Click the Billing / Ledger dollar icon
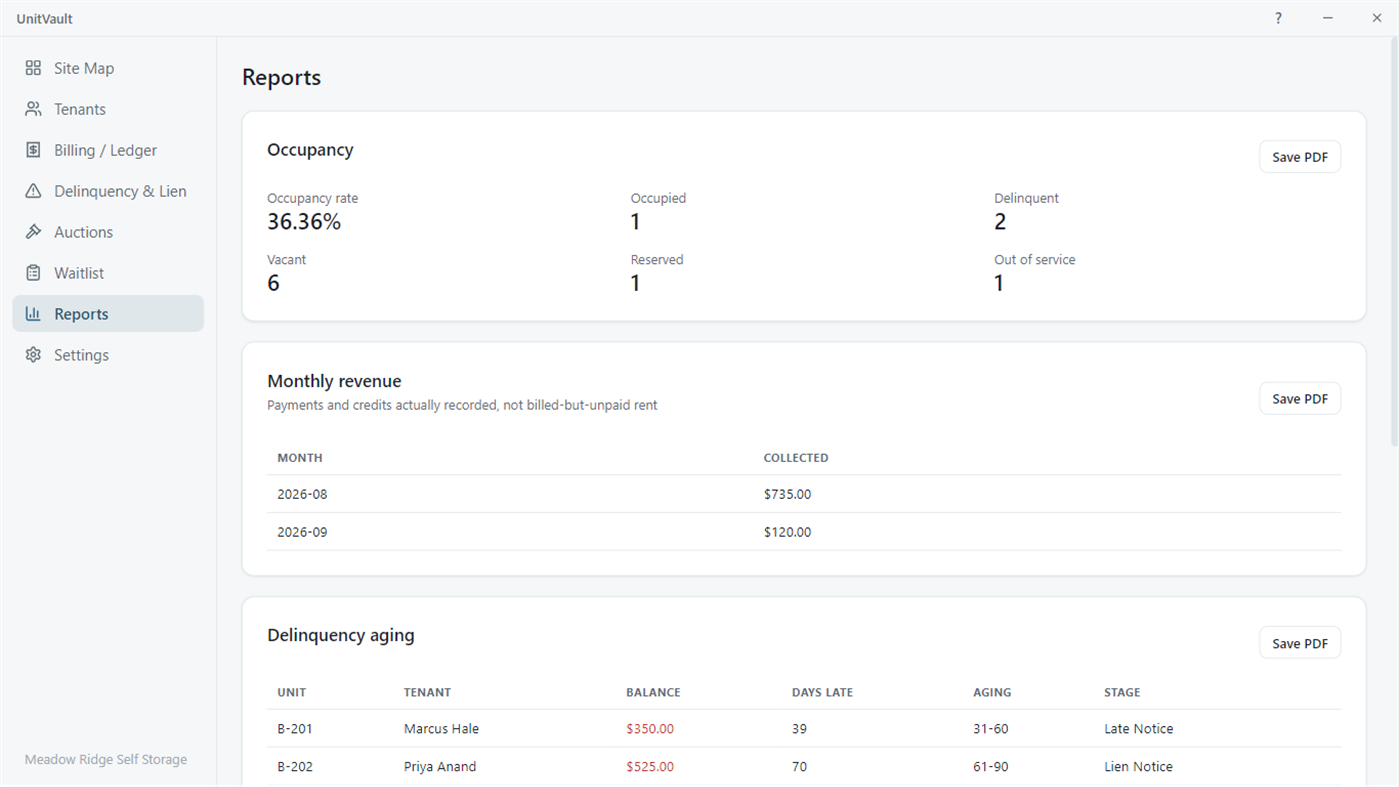Viewport: 1399px width, 787px height. 33,150
